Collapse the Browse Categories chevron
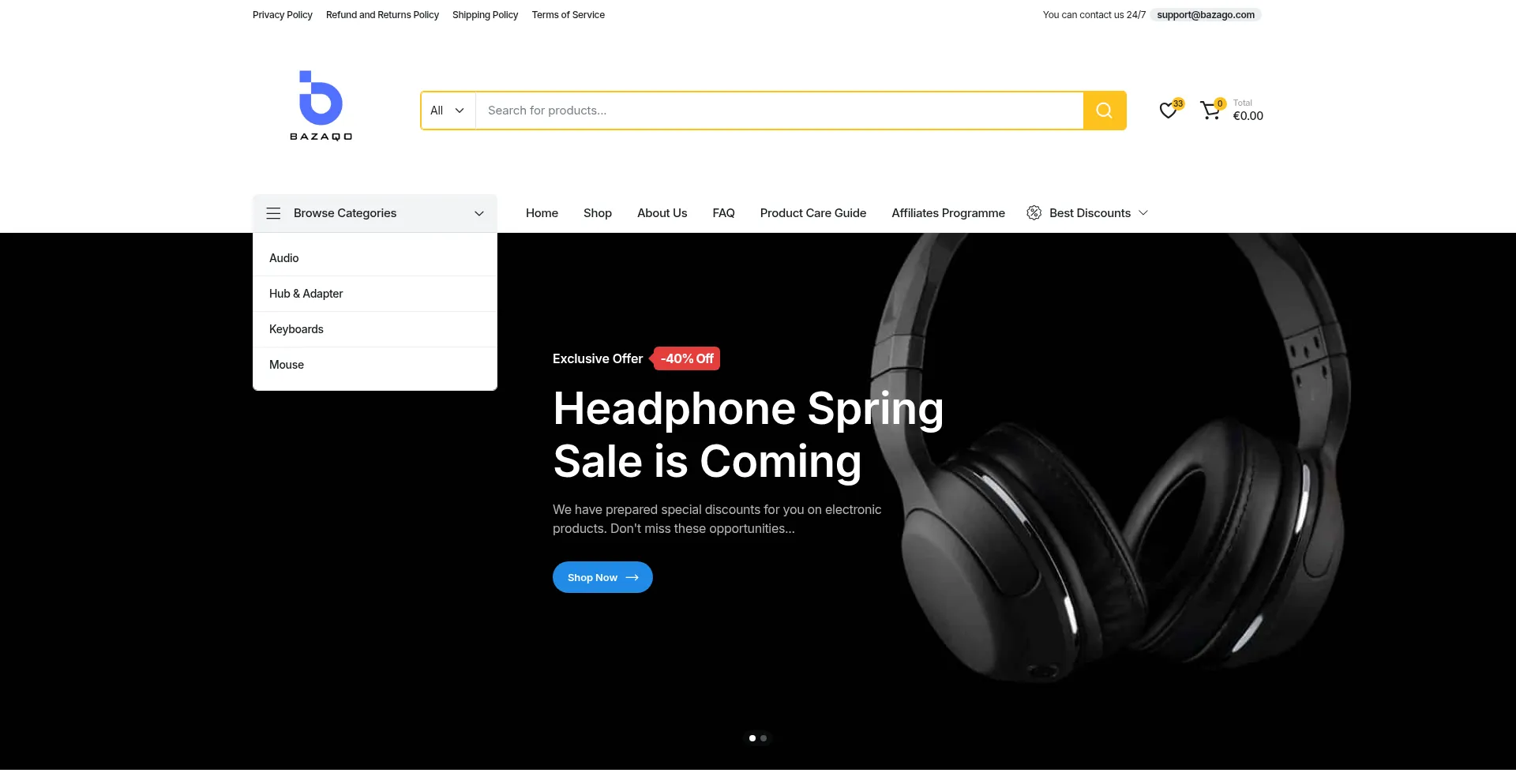This screenshot has width=1516, height=784. click(x=478, y=214)
